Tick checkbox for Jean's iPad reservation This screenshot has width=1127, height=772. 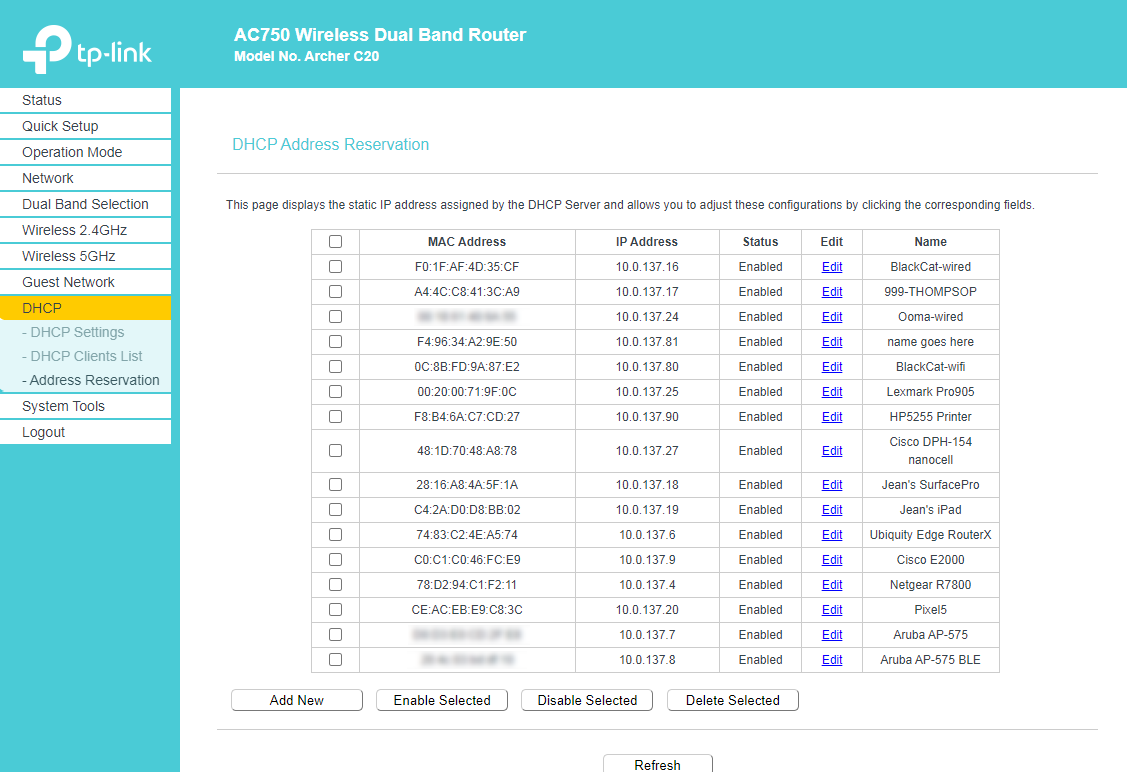(x=335, y=510)
